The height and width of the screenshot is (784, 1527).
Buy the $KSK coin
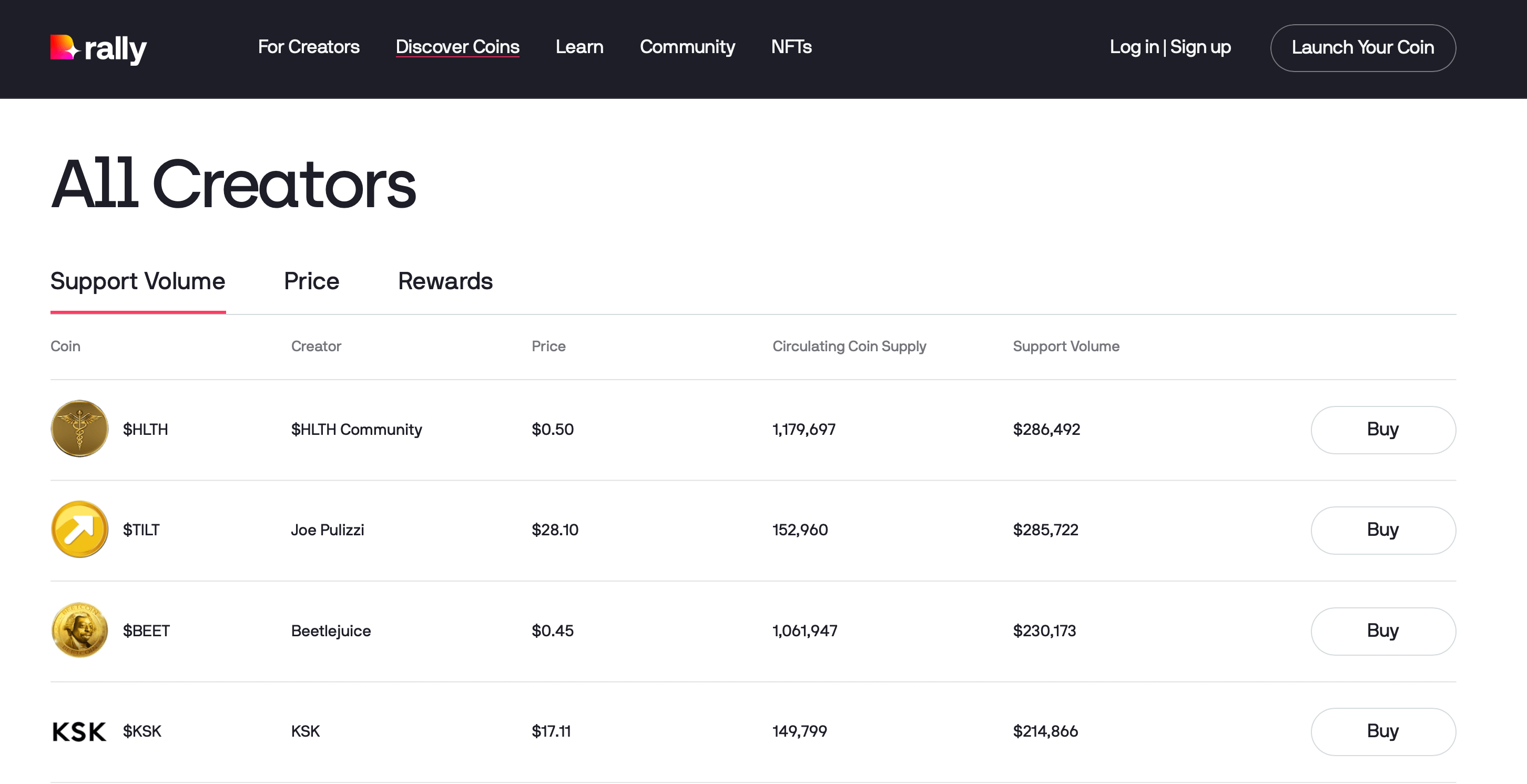coord(1383,731)
